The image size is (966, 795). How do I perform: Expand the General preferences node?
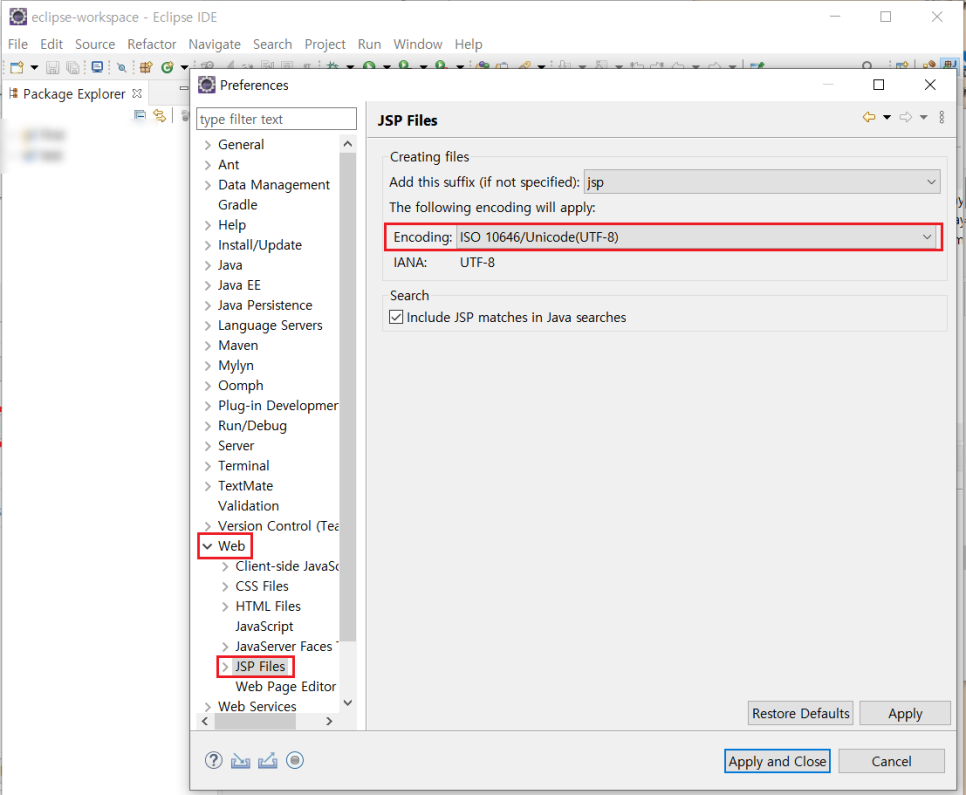click(x=208, y=145)
